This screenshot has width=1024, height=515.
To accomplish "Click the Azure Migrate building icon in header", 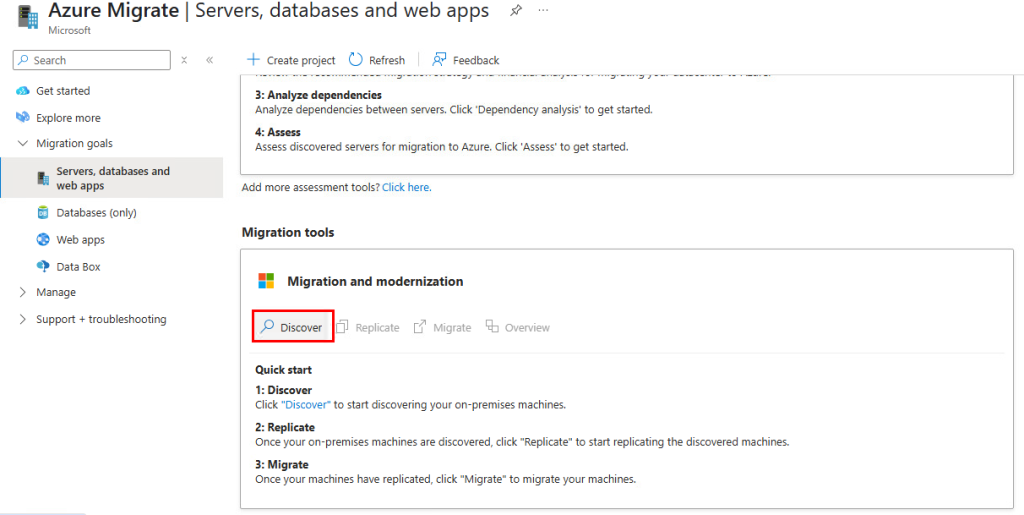I will (27, 17).
